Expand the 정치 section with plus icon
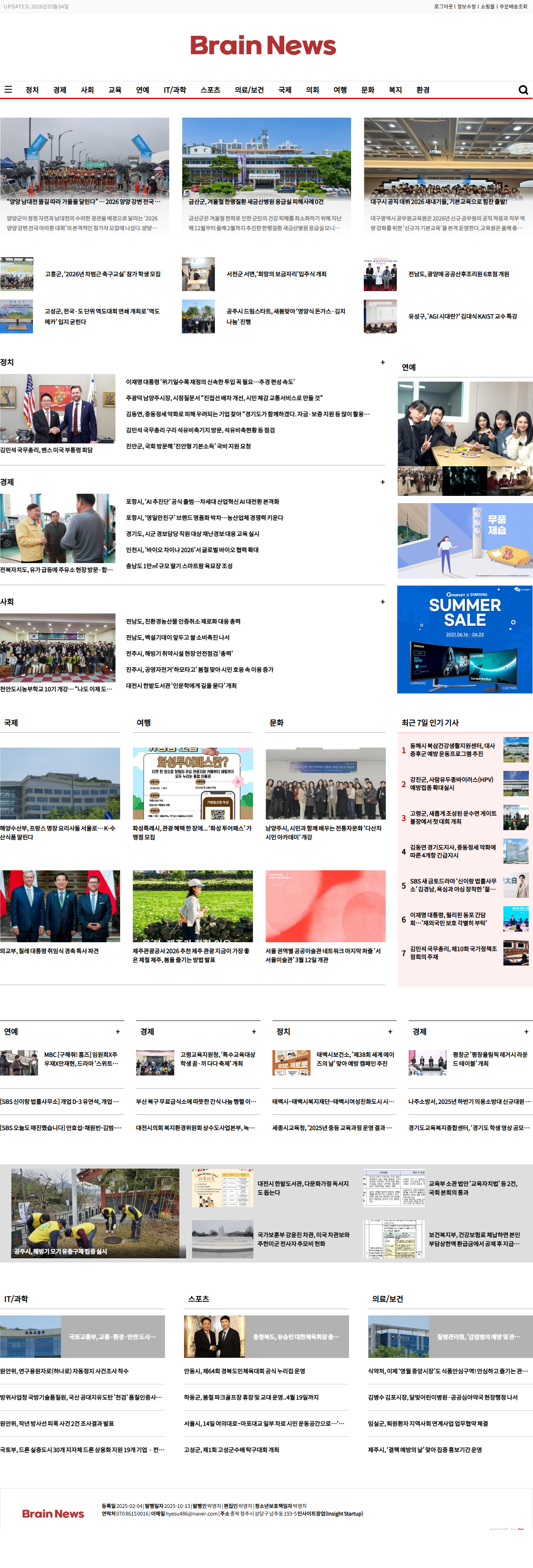The image size is (533, 1568). click(x=382, y=362)
